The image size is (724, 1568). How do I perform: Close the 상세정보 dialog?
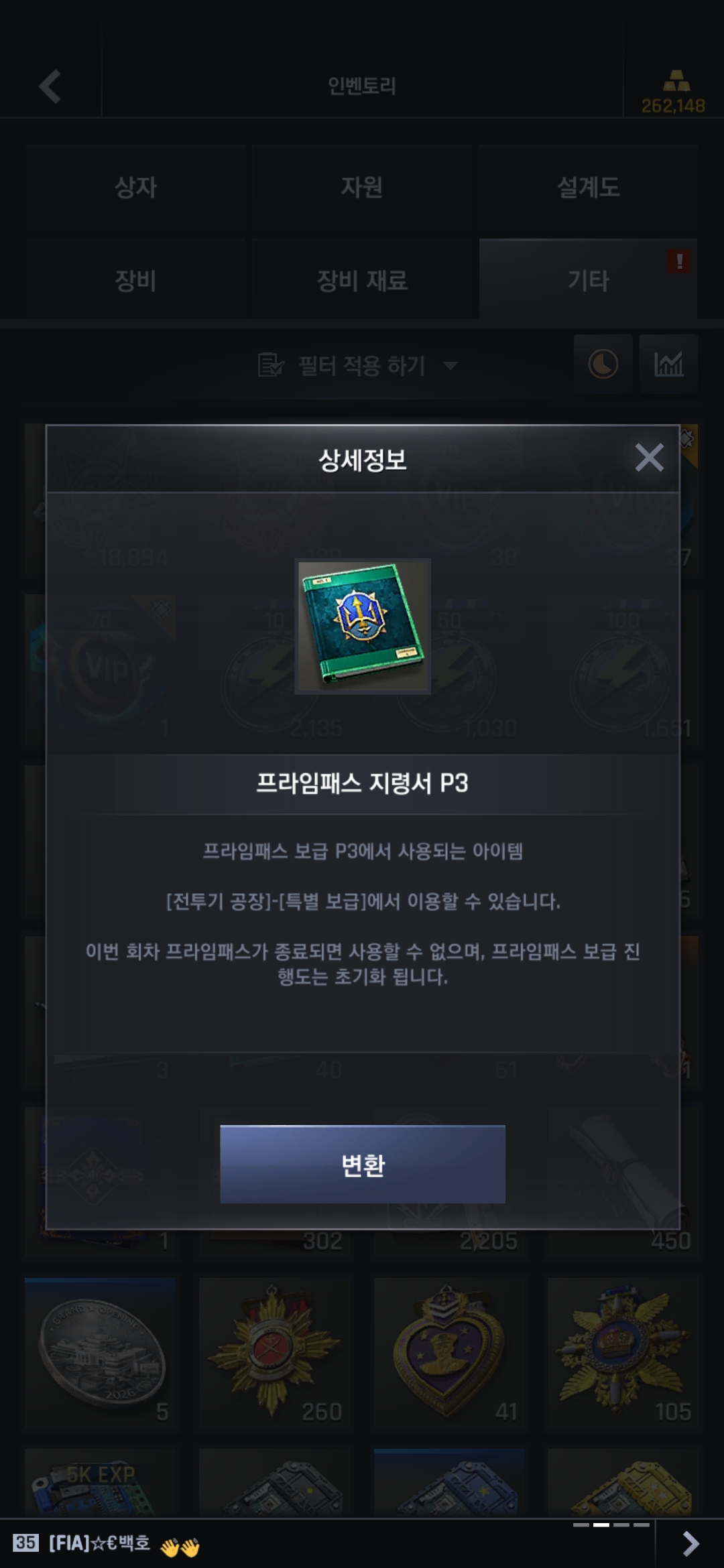(x=649, y=458)
